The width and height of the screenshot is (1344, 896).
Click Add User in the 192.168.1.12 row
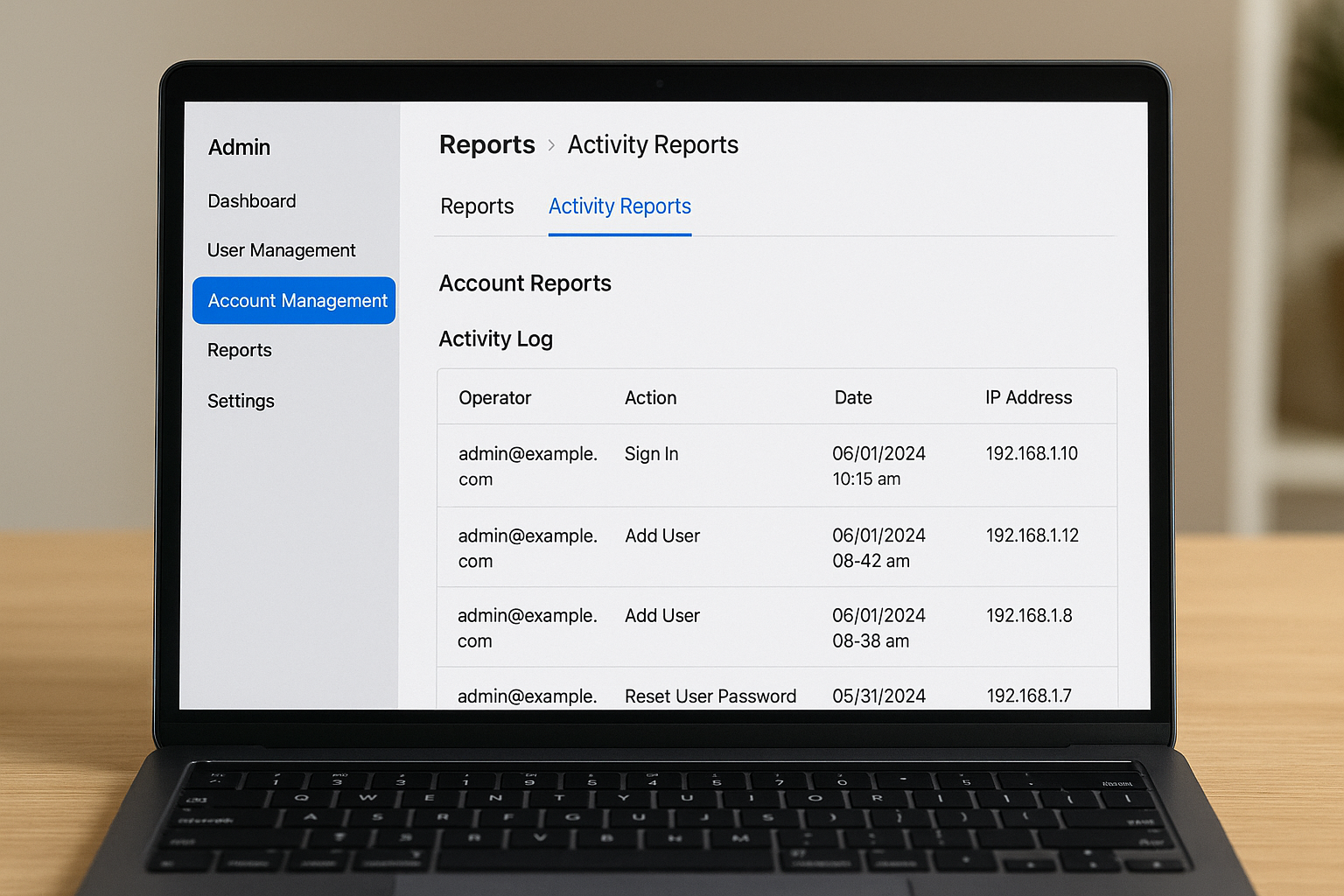(662, 535)
